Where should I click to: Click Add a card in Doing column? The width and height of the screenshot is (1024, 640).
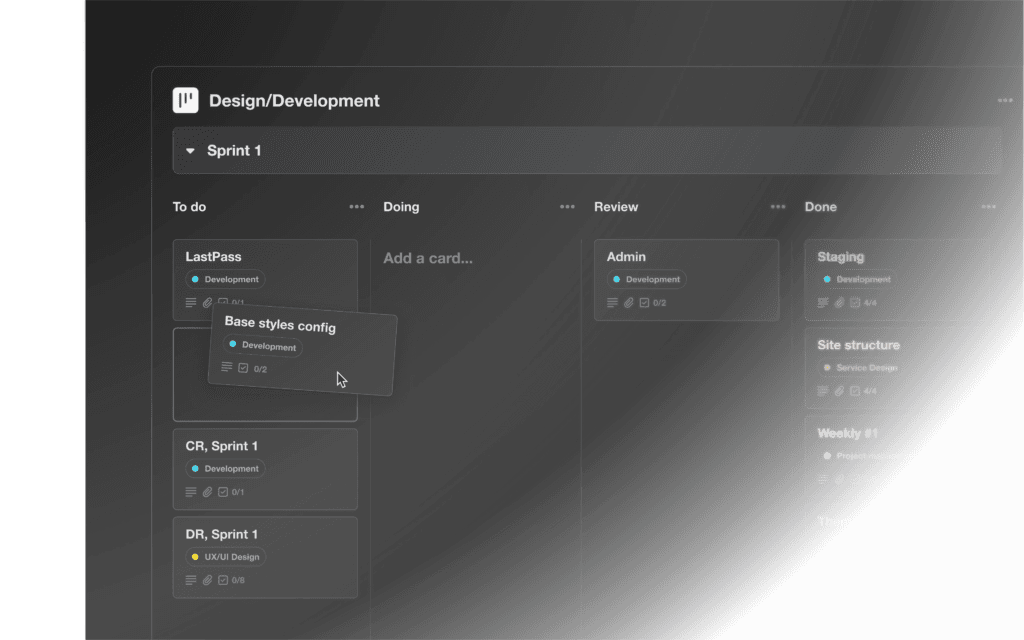click(x=428, y=258)
